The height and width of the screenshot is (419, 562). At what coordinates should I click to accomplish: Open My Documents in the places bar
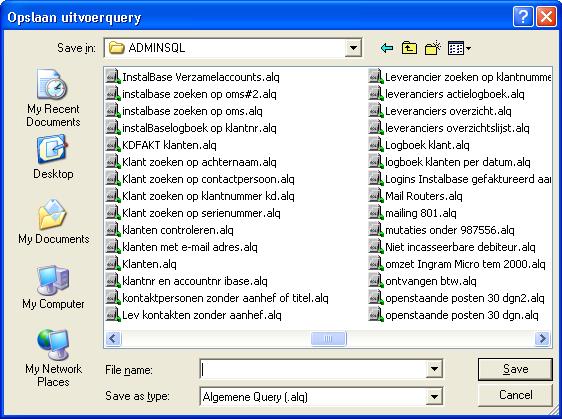pyautogui.click(x=53, y=221)
